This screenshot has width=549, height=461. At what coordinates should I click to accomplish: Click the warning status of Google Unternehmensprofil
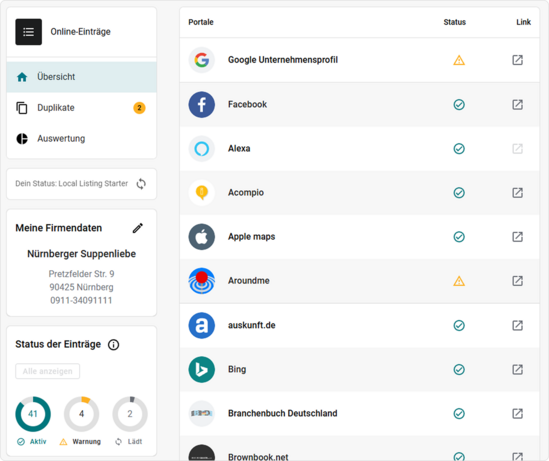point(459,60)
